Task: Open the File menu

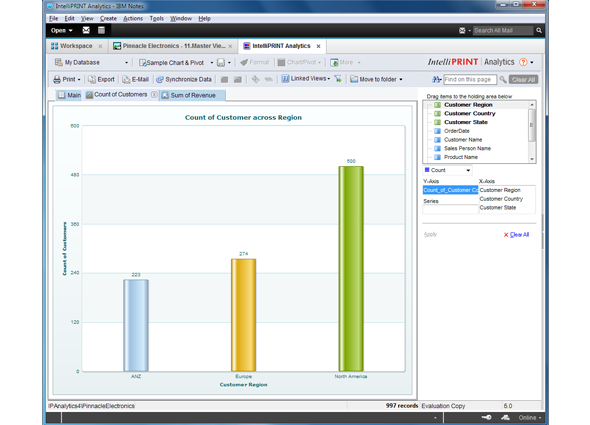Action: point(53,18)
